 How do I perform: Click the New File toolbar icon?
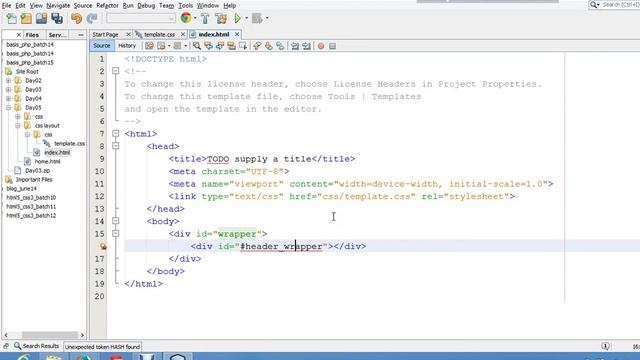coord(11,18)
